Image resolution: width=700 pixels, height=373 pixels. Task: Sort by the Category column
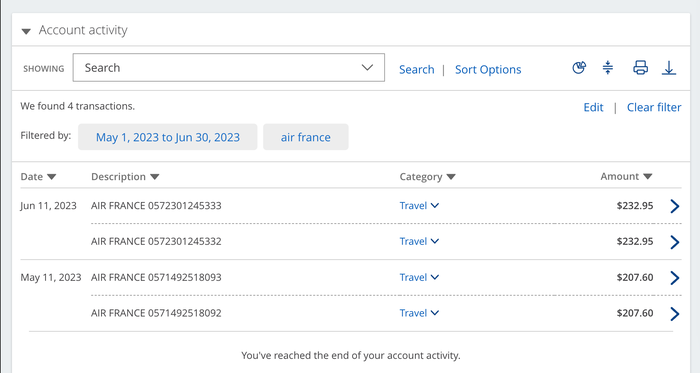tap(427, 177)
